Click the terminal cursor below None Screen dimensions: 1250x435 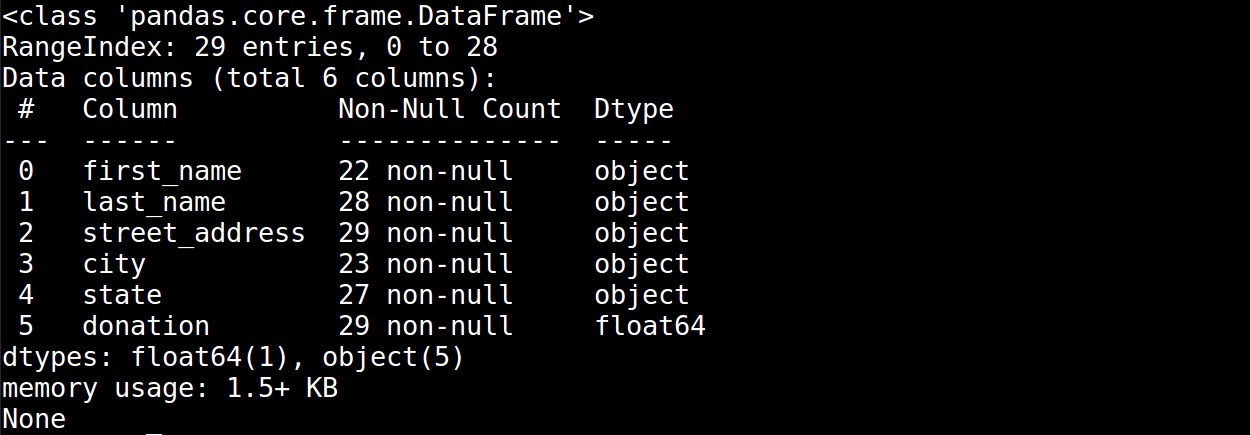pyautogui.click(x=153, y=432)
